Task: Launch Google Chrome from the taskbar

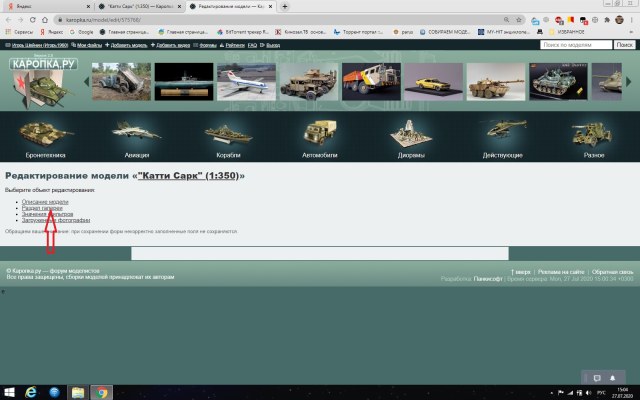Action: tap(101, 391)
